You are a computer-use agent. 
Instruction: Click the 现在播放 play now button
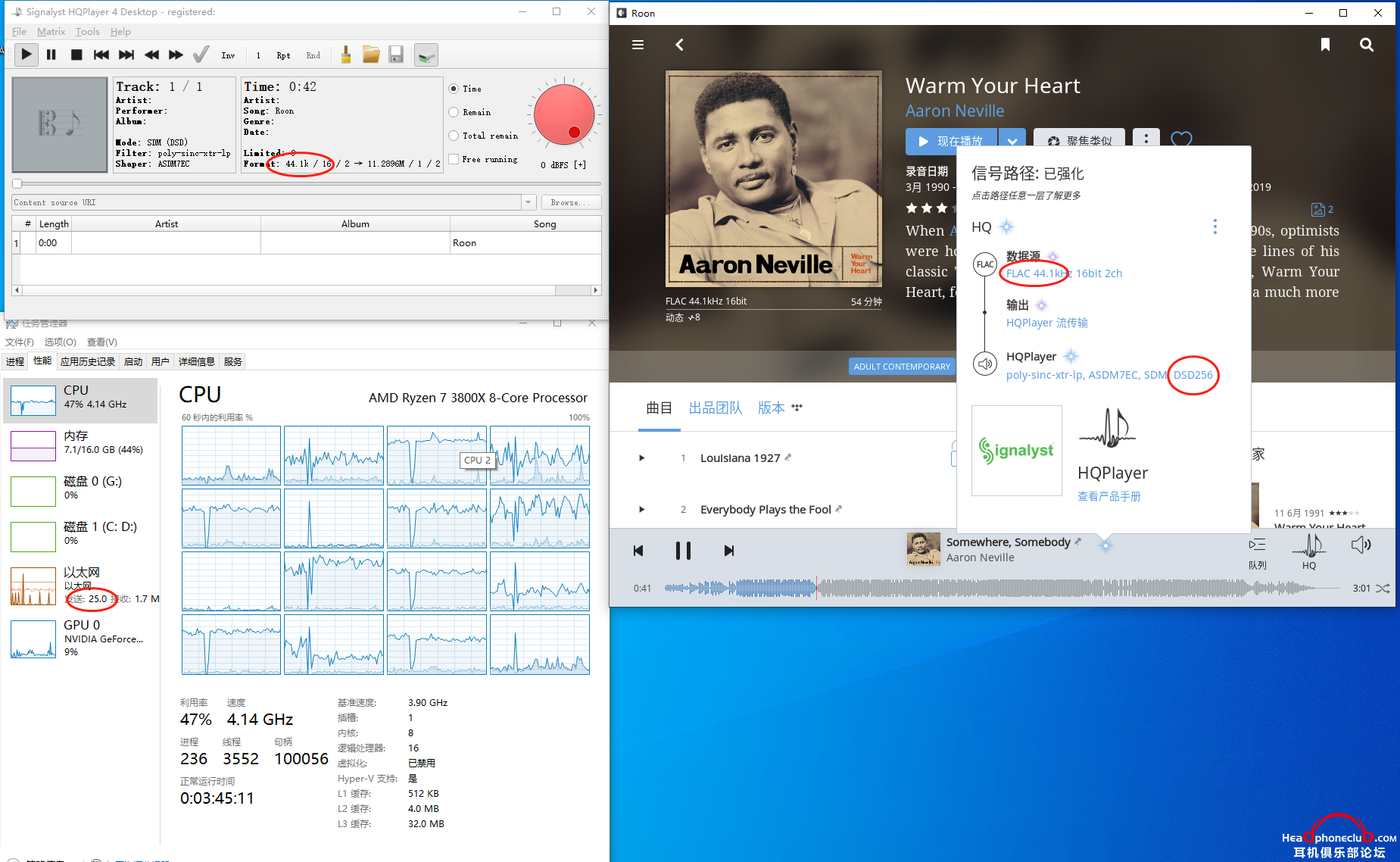pyautogui.click(x=951, y=141)
